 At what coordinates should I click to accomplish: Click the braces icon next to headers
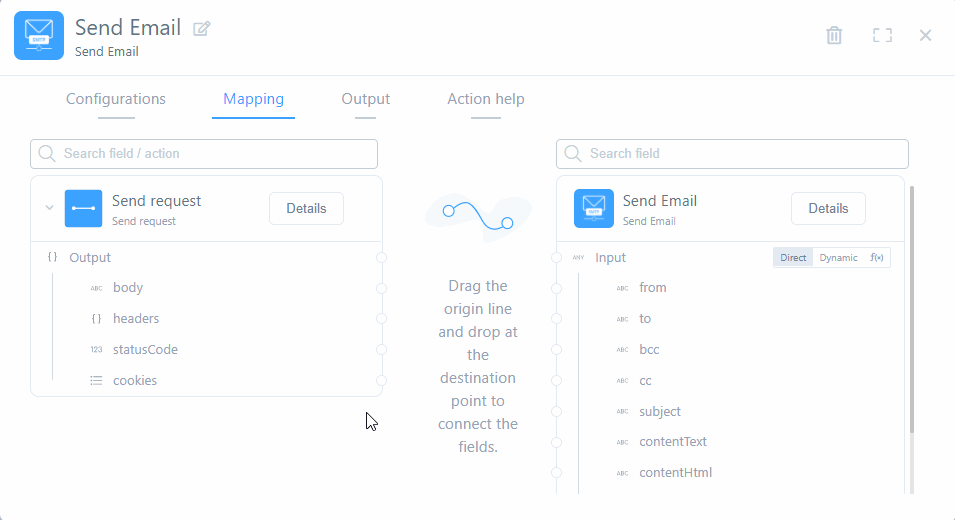[x=96, y=319]
